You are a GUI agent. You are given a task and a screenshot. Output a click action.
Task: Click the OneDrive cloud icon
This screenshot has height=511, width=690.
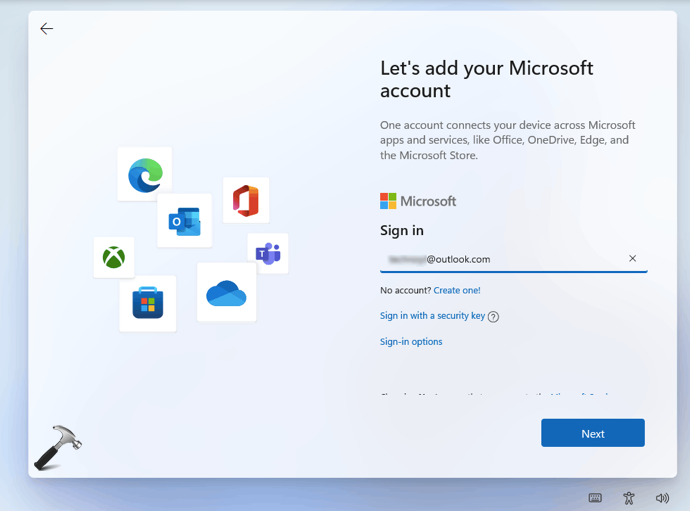[x=226, y=293]
